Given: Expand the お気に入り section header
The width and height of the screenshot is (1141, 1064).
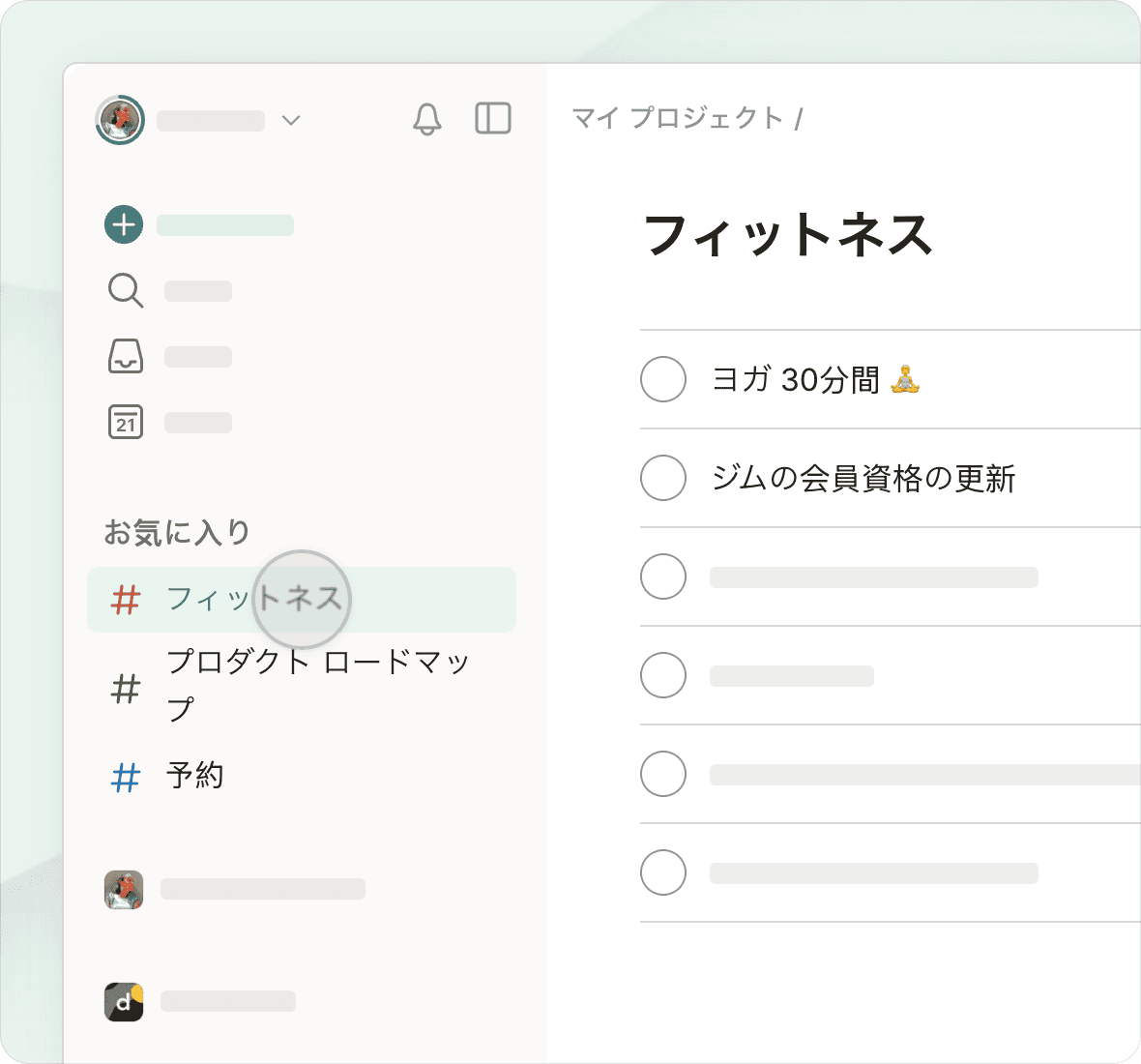Looking at the screenshot, I should click(177, 532).
